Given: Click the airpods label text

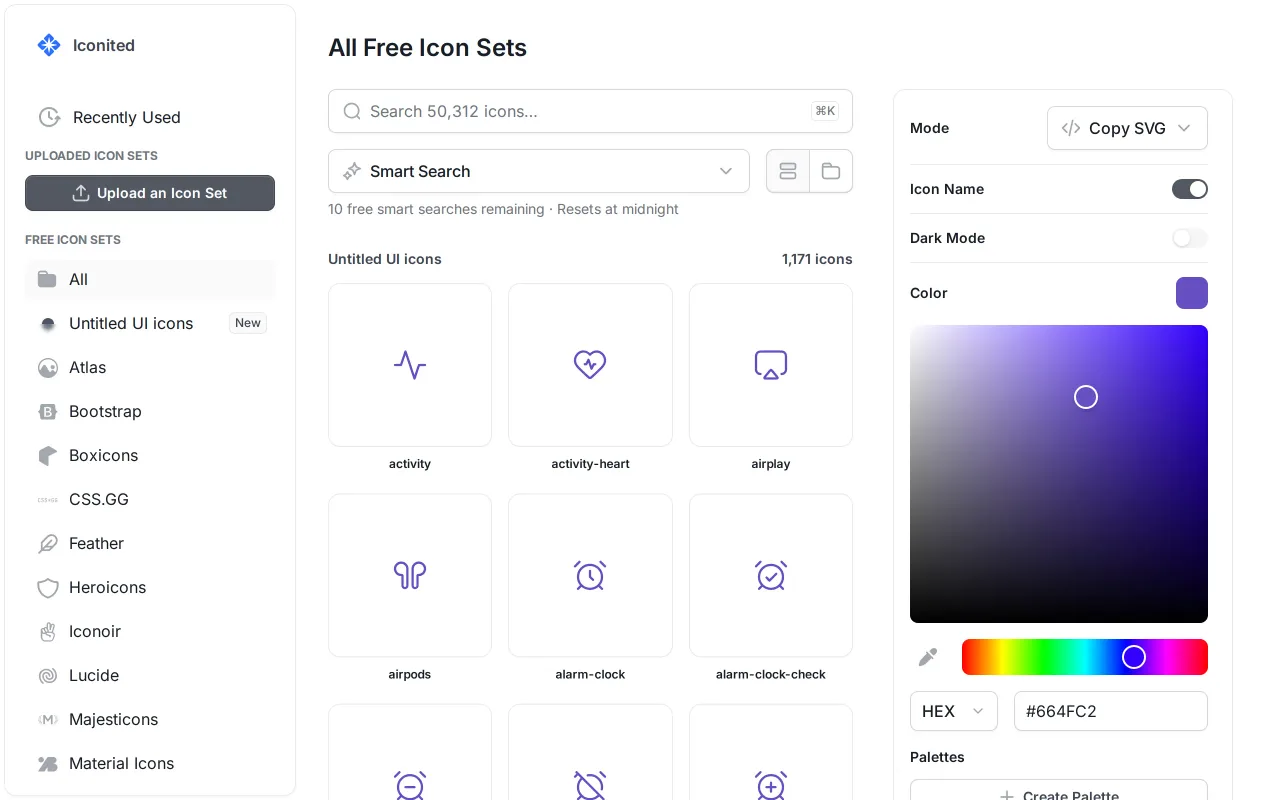Looking at the screenshot, I should tap(410, 674).
